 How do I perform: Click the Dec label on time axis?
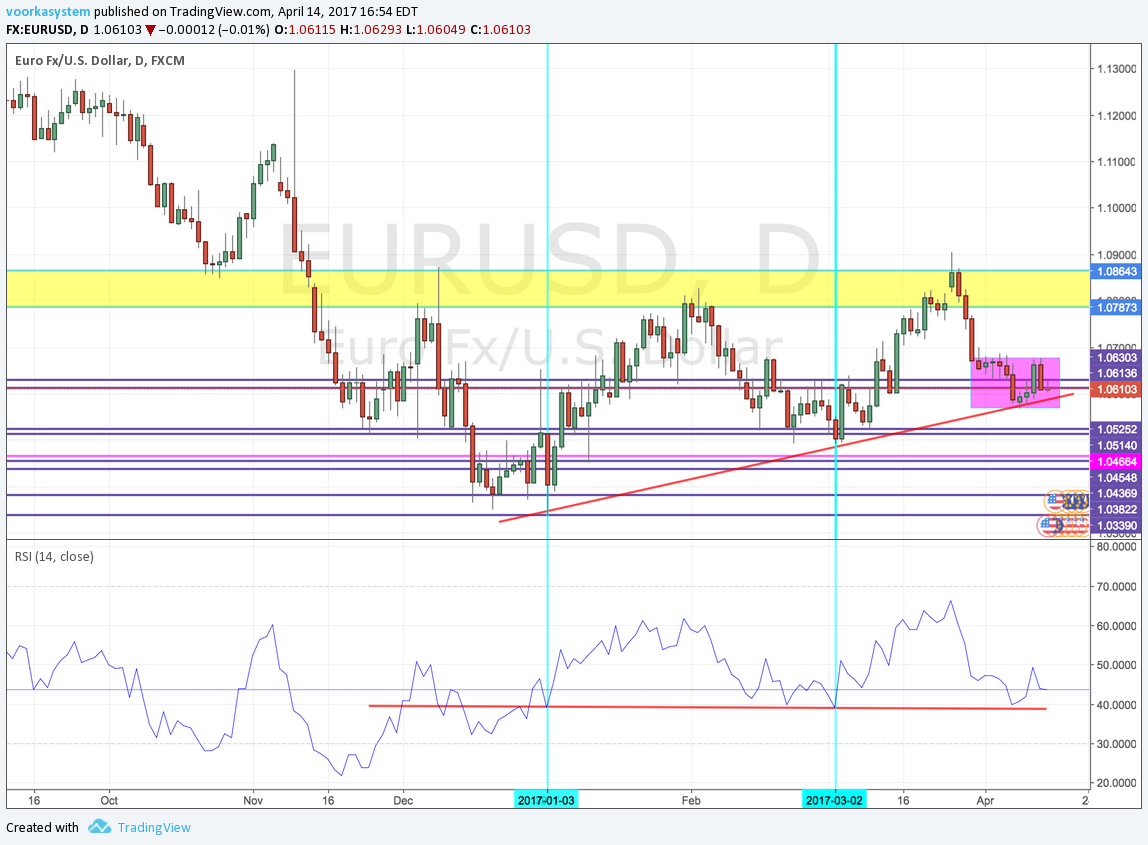pyautogui.click(x=403, y=800)
